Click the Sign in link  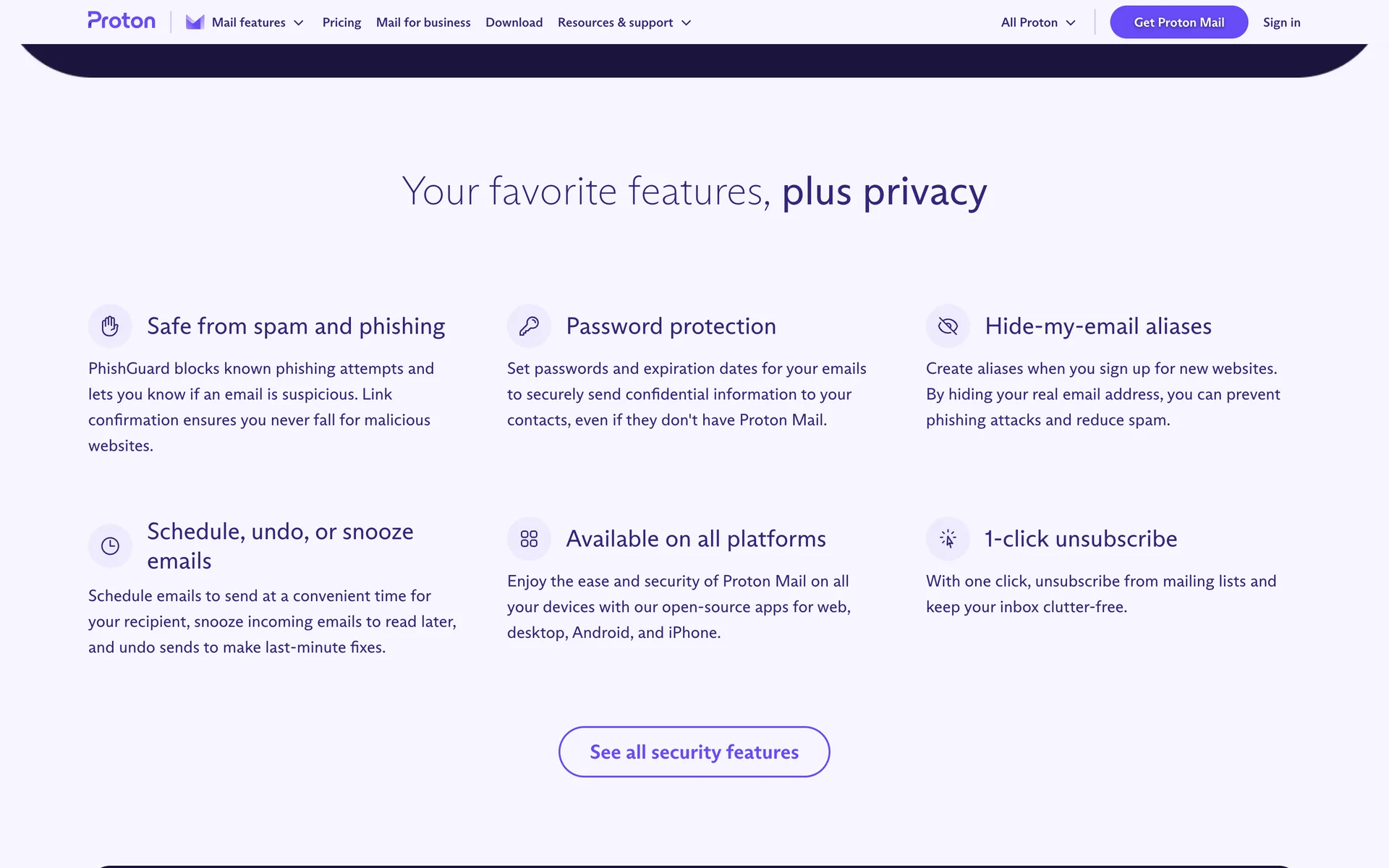tap(1281, 22)
